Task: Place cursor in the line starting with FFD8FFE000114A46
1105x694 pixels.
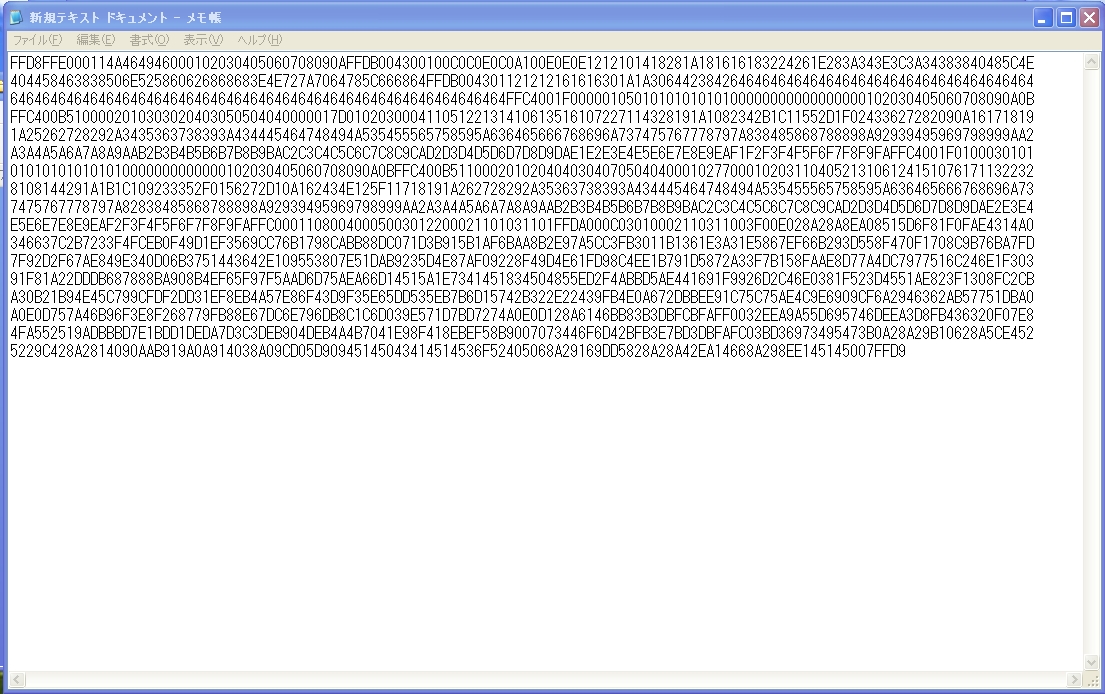Action: tap(521, 63)
